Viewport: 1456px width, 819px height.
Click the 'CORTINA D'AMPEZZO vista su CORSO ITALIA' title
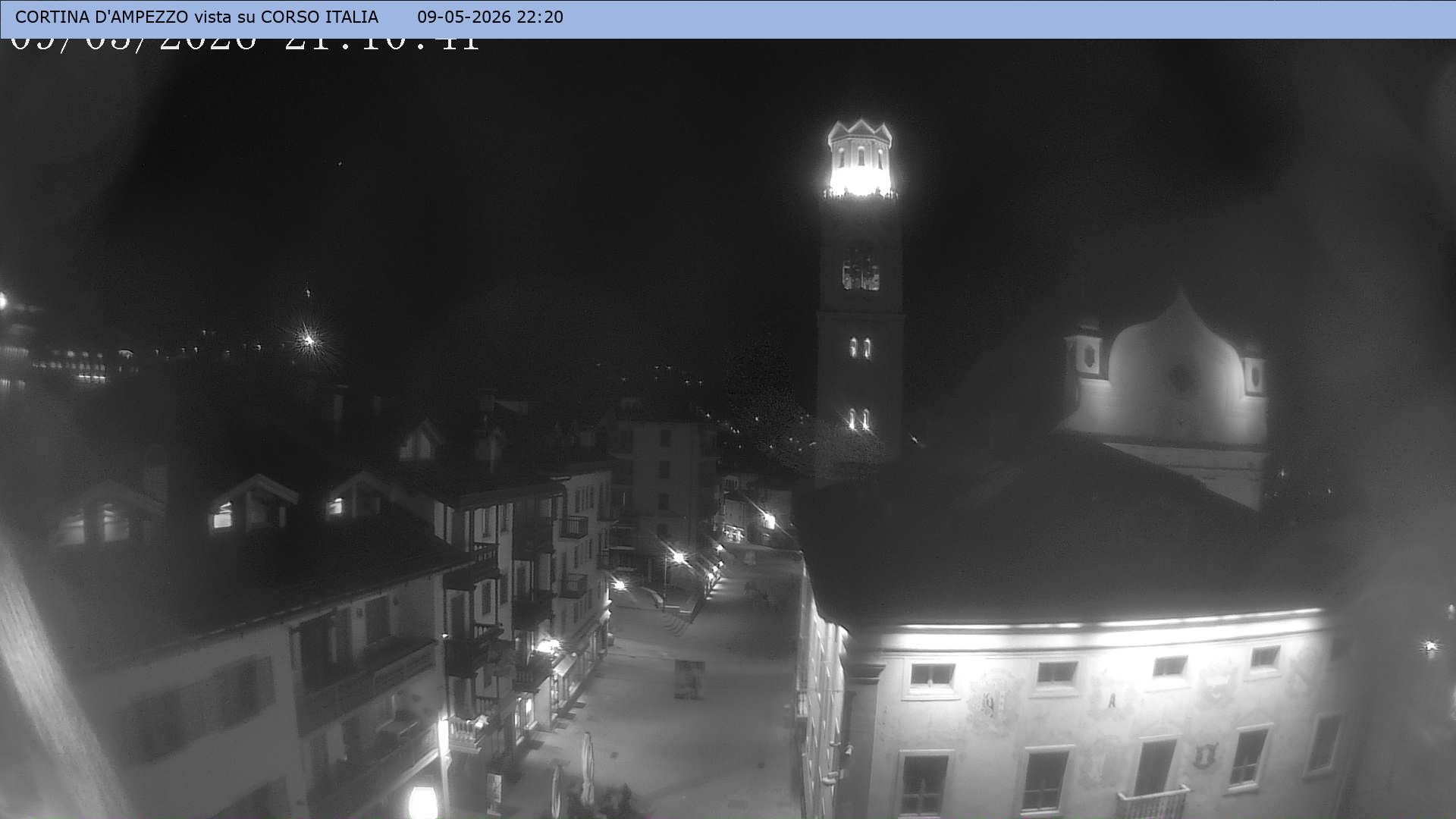(x=196, y=17)
